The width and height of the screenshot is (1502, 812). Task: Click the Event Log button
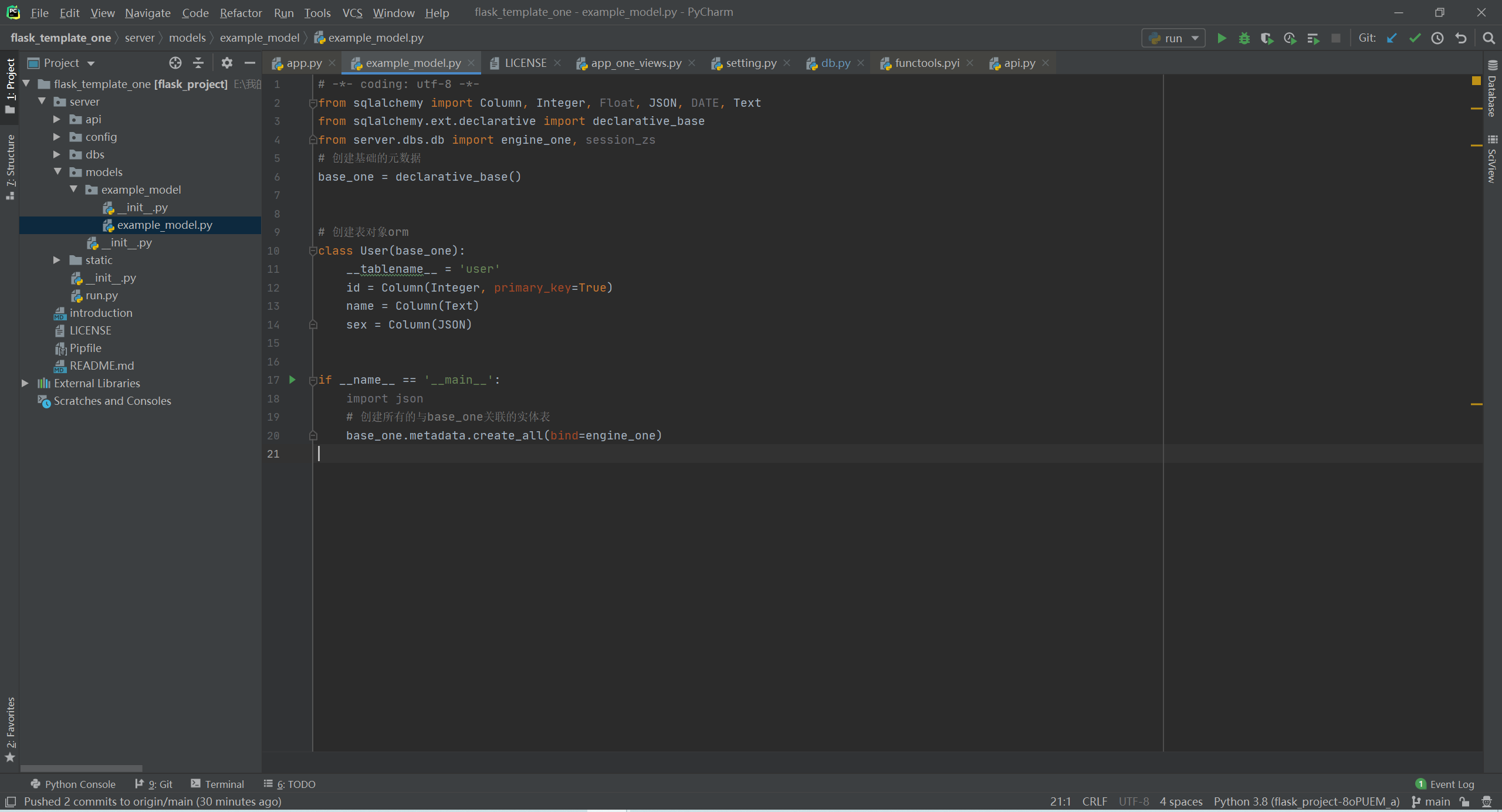pyautogui.click(x=1445, y=784)
